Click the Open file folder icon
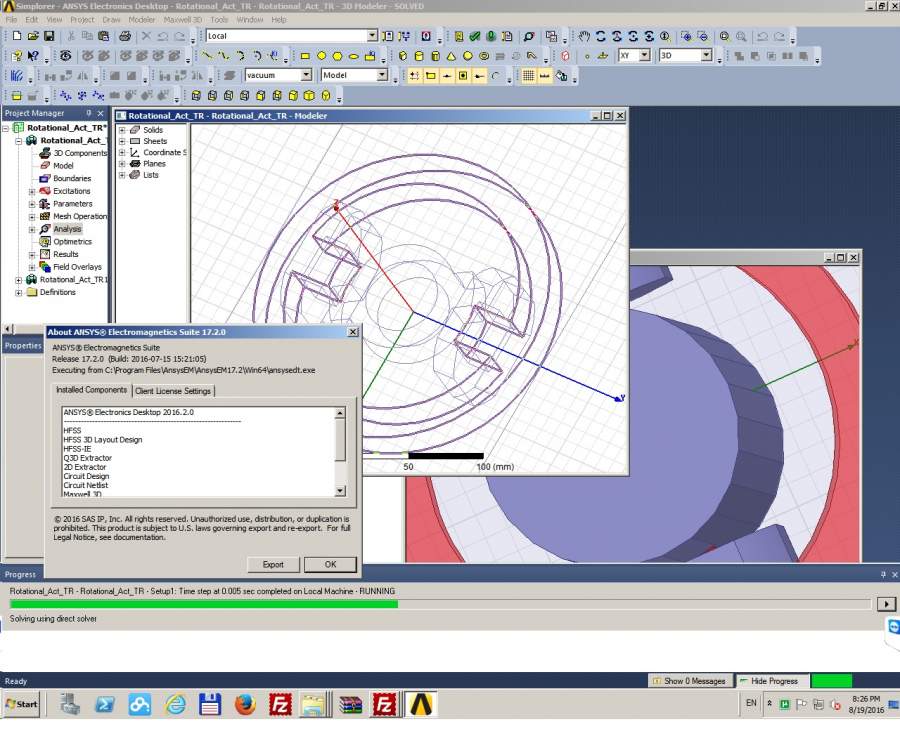 [32, 36]
